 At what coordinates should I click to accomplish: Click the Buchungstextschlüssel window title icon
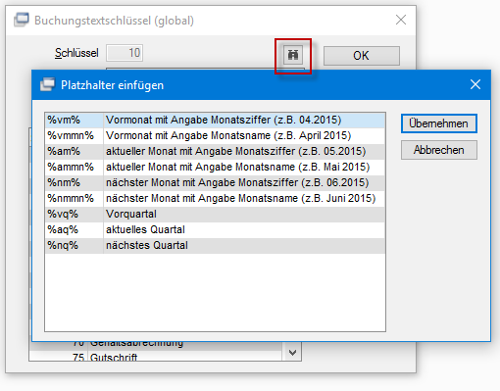(21, 20)
